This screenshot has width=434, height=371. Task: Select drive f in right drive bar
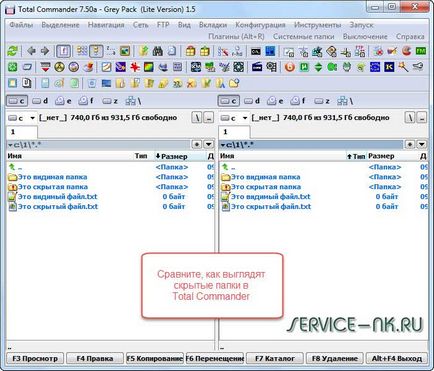[x=298, y=101]
